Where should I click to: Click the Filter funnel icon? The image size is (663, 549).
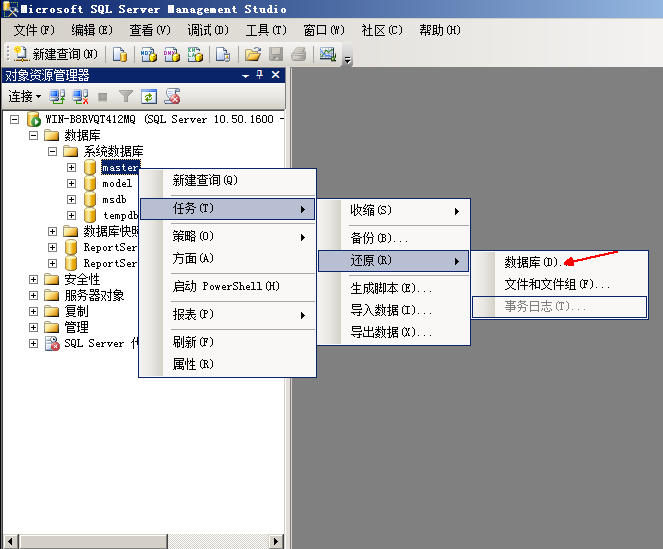(x=126, y=96)
